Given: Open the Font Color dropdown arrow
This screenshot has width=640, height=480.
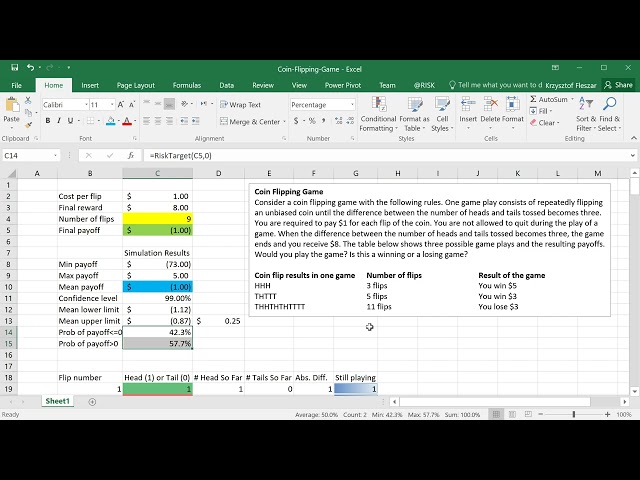Looking at the screenshot, I should tap(134, 121).
